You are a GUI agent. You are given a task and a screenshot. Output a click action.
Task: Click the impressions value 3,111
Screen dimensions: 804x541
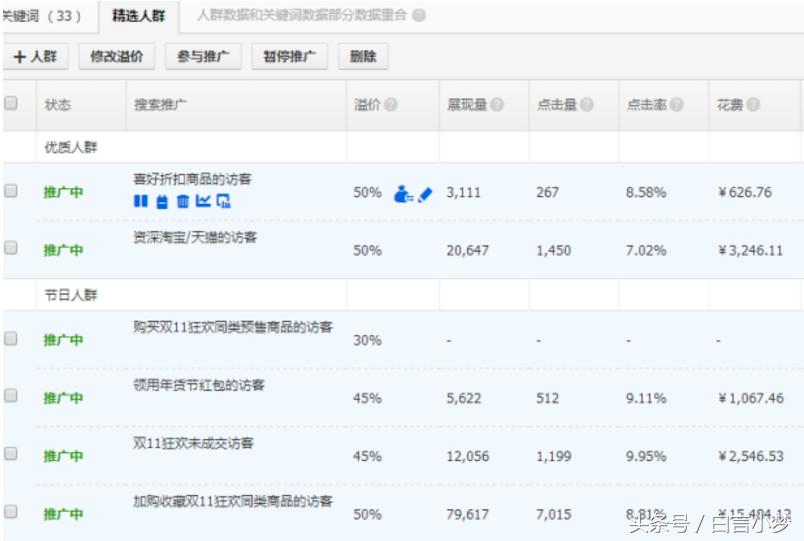[x=464, y=193]
